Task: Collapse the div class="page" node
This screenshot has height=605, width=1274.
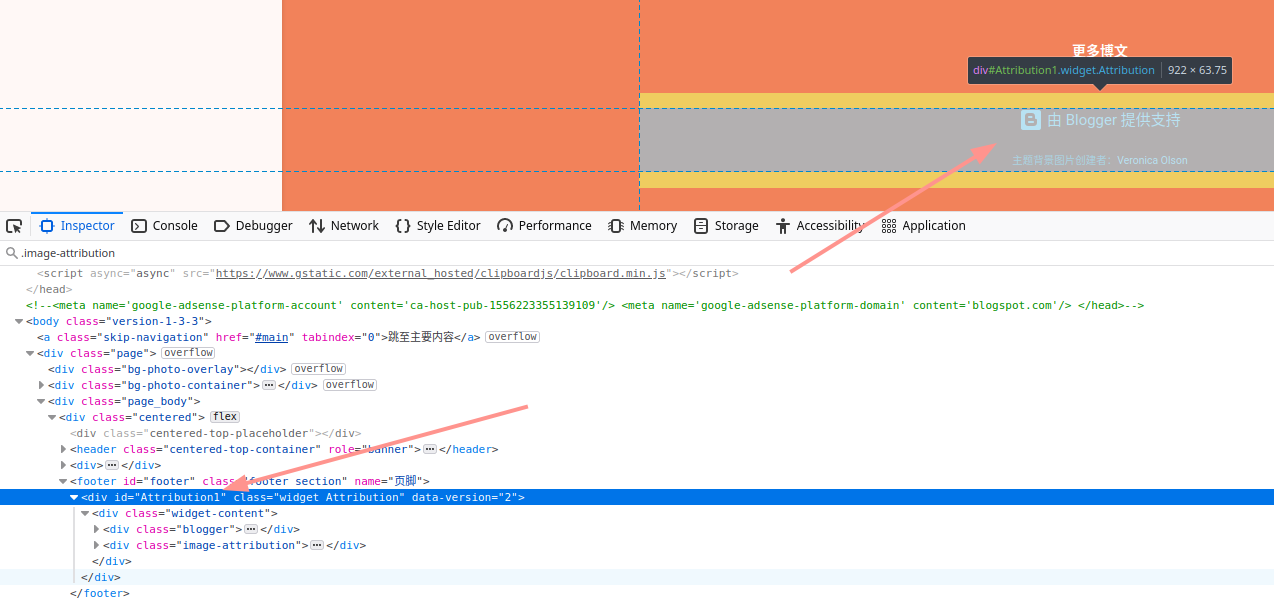Action: click(30, 353)
